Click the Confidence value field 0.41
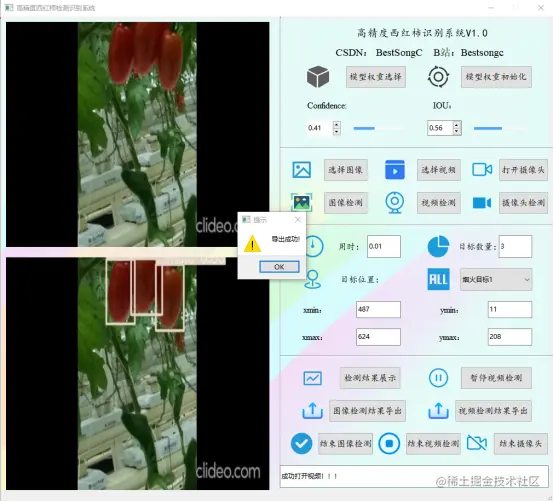554x502 pixels. click(x=319, y=128)
